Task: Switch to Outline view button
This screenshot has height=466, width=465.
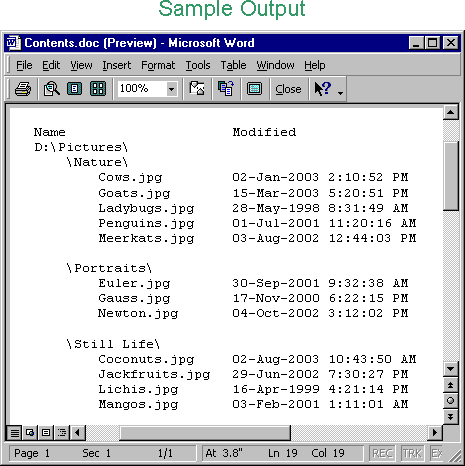Action: click(x=62, y=433)
